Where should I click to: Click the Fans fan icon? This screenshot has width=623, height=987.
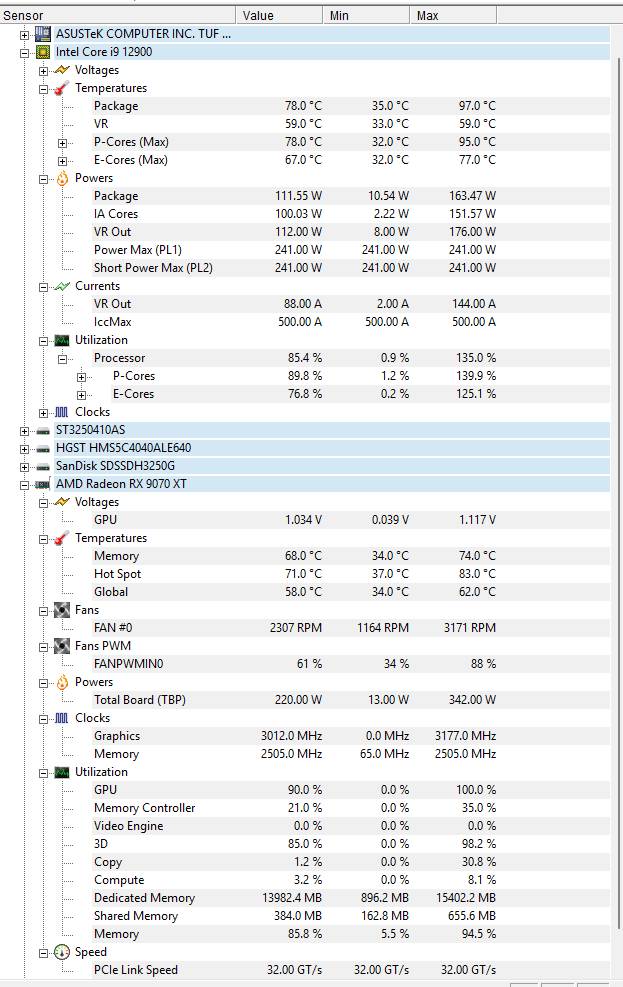(62, 610)
